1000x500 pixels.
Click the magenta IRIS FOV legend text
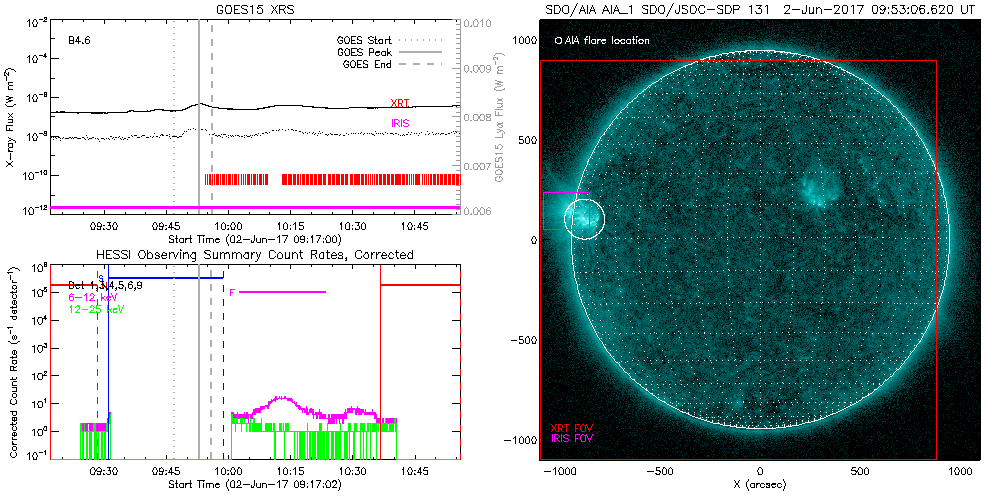[x=574, y=438]
